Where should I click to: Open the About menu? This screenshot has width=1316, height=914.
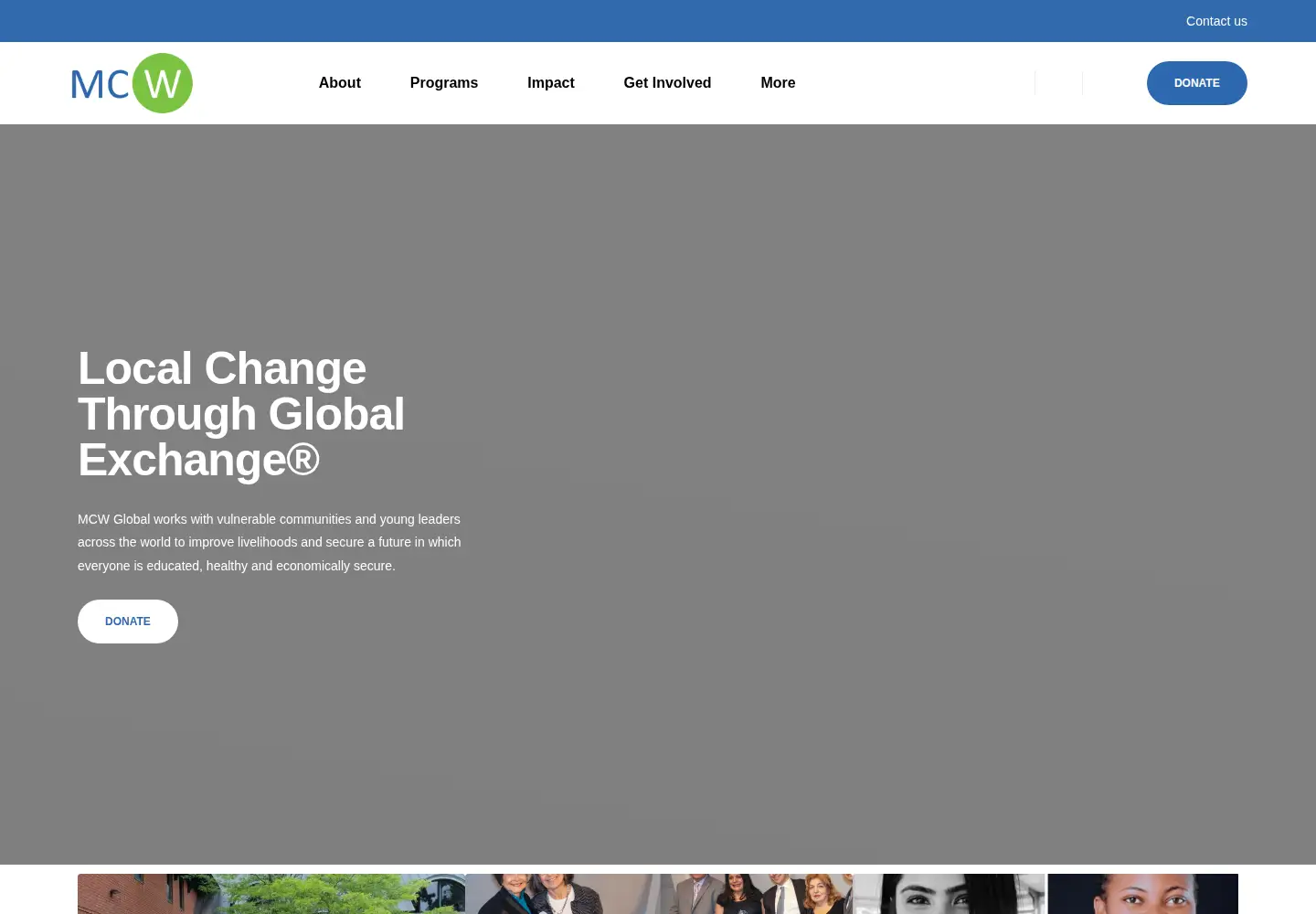click(340, 83)
